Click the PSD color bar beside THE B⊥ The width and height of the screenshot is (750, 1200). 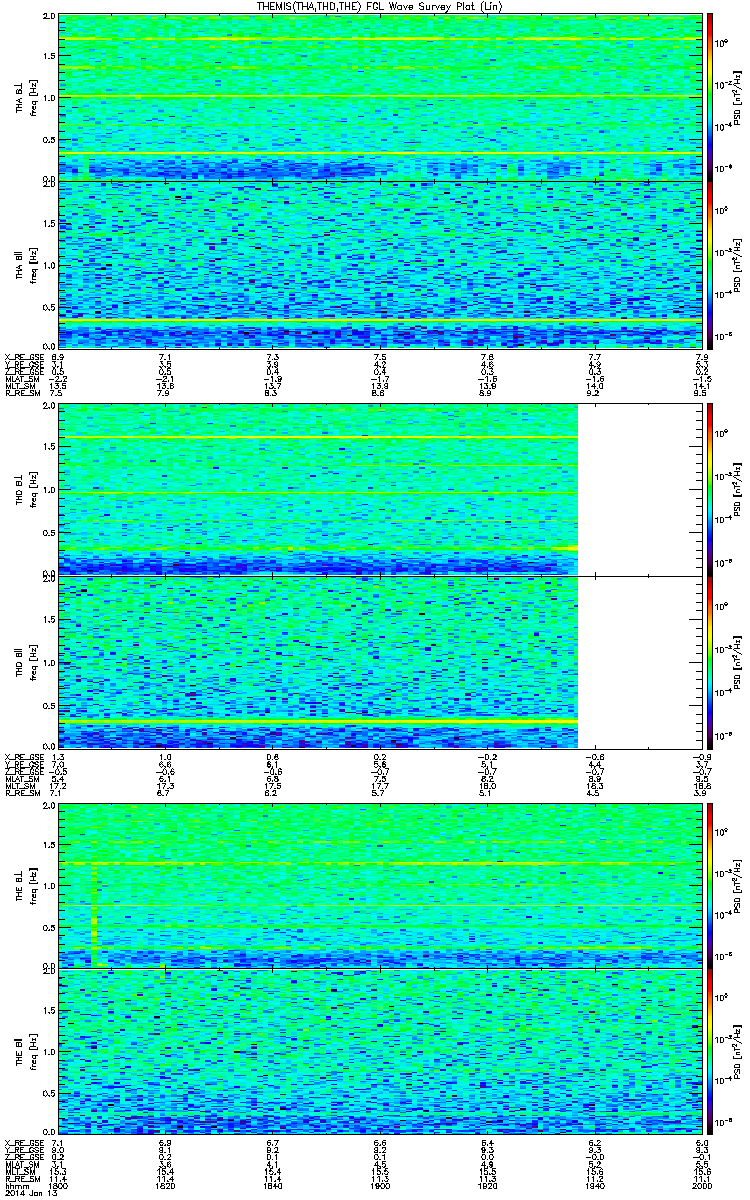tap(710, 884)
